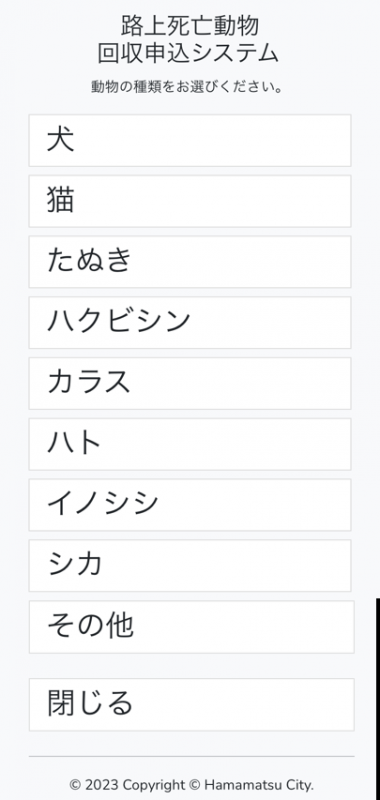Click the dark scrollbar strip at right edge
Viewport: 380px width, 800px height.
[x=378, y=699]
